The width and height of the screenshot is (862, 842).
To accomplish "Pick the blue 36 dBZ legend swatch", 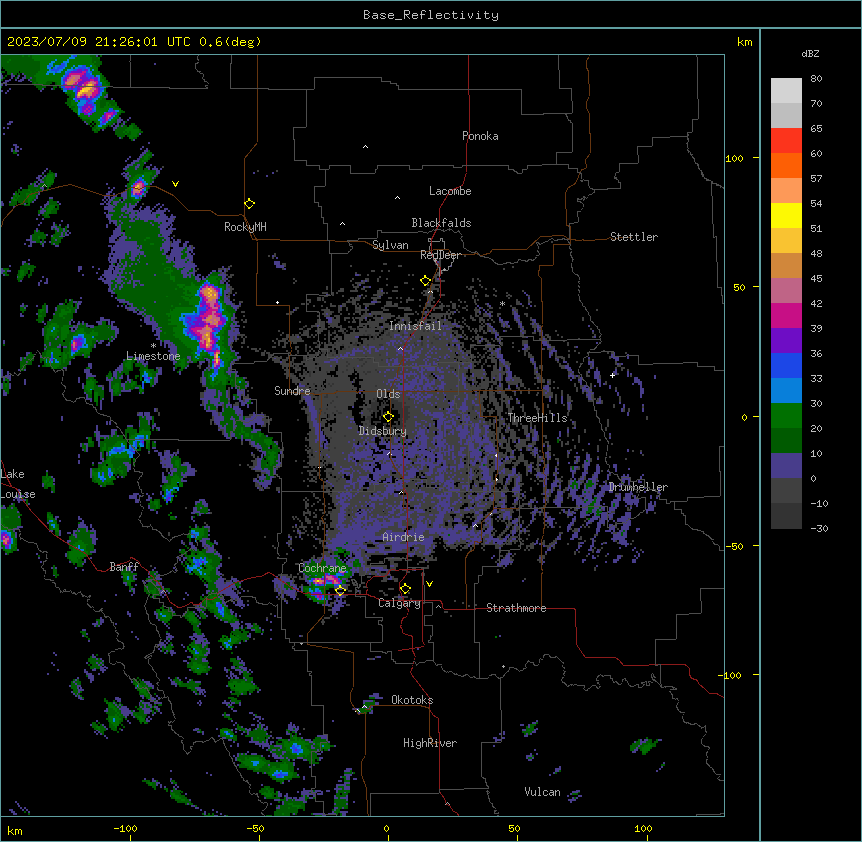I will pos(786,365).
